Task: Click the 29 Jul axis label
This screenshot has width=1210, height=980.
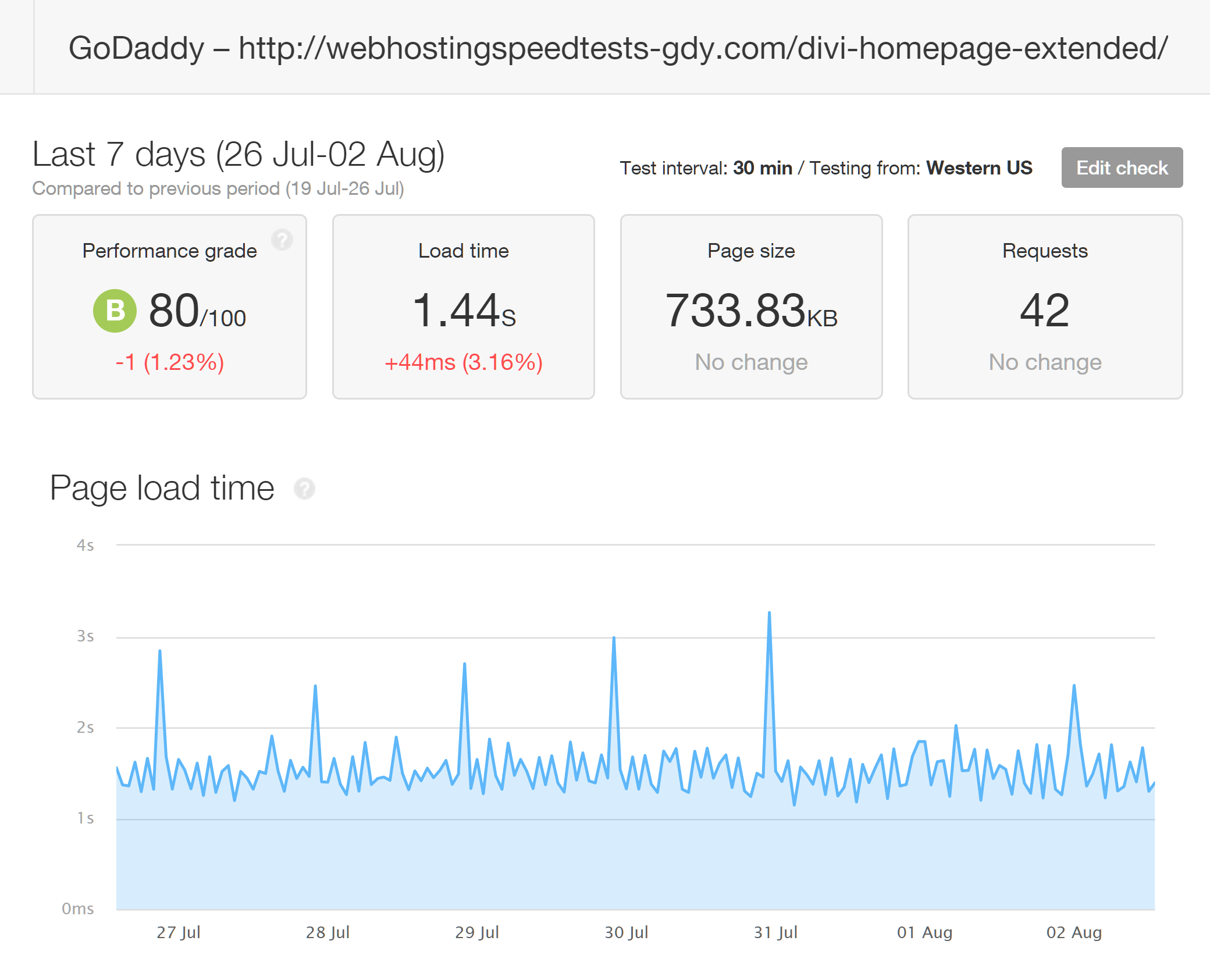Action: pyautogui.click(x=477, y=932)
